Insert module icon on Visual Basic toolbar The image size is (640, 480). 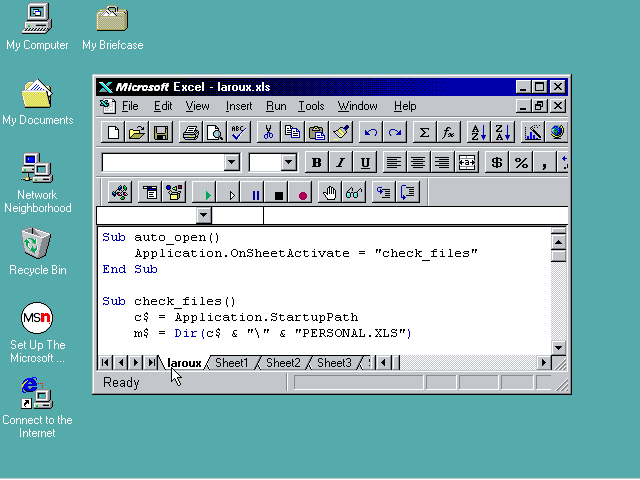pos(120,192)
